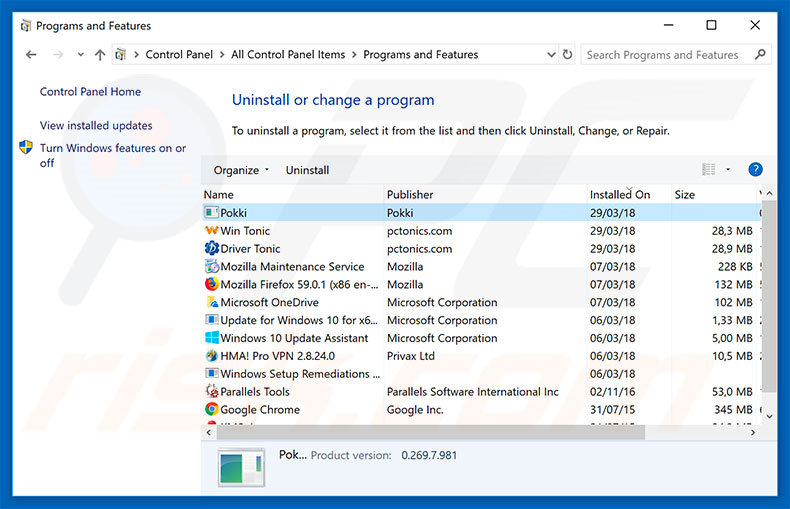This screenshot has height=509, width=790.
Task: Click the Google Chrome icon in list
Action: point(211,409)
